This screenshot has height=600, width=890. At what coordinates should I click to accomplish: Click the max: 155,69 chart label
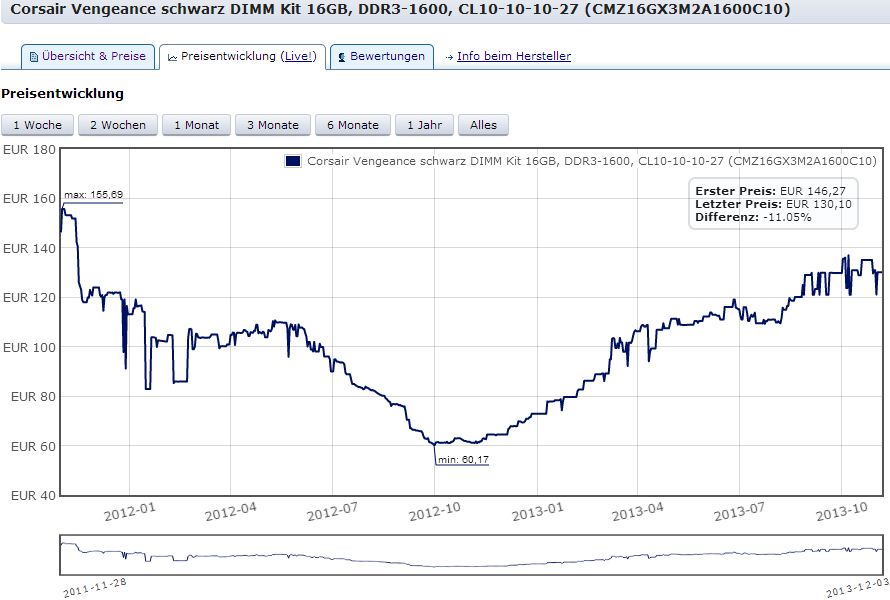(x=93, y=195)
